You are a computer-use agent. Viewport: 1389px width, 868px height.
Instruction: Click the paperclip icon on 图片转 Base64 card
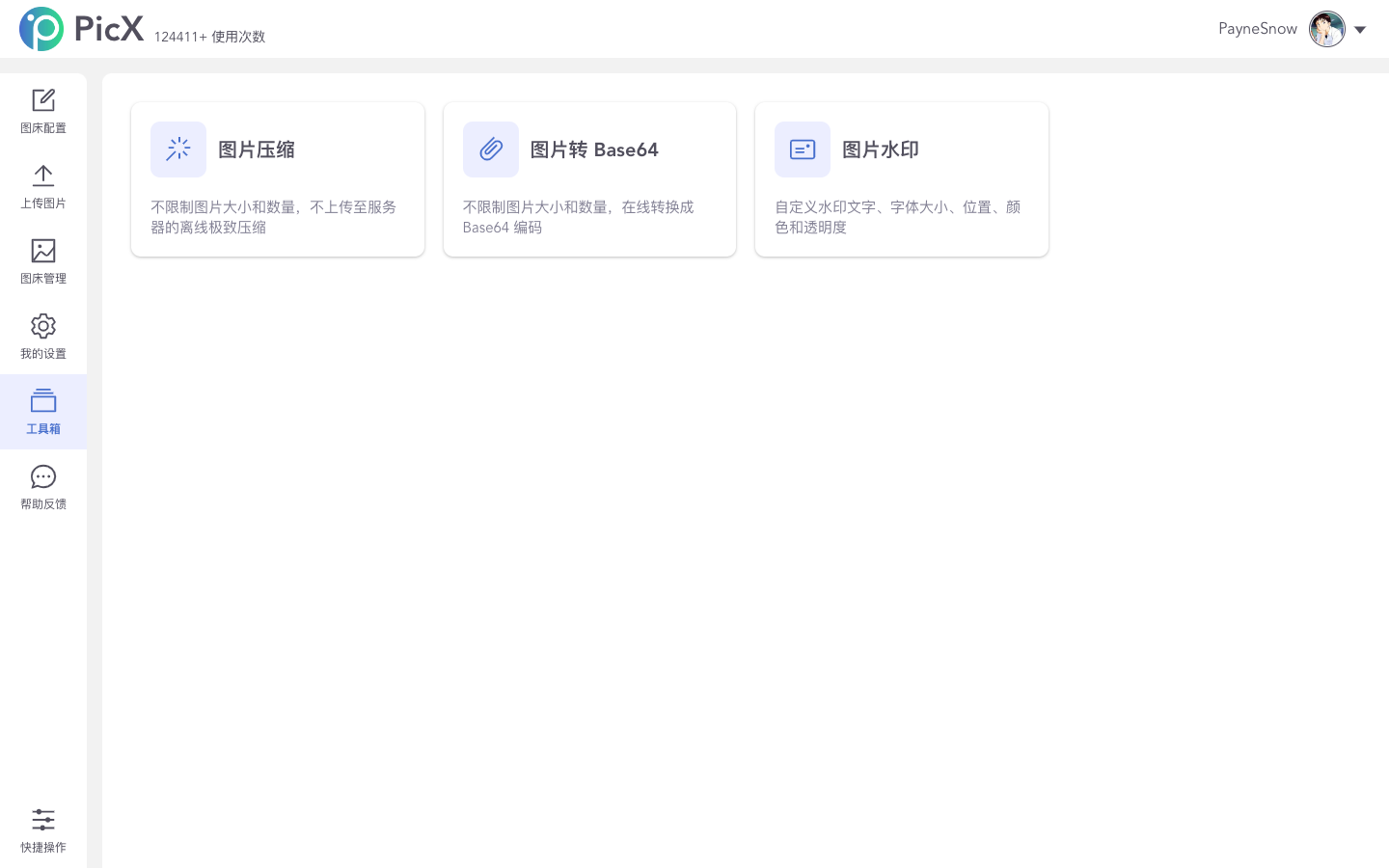pos(491,149)
